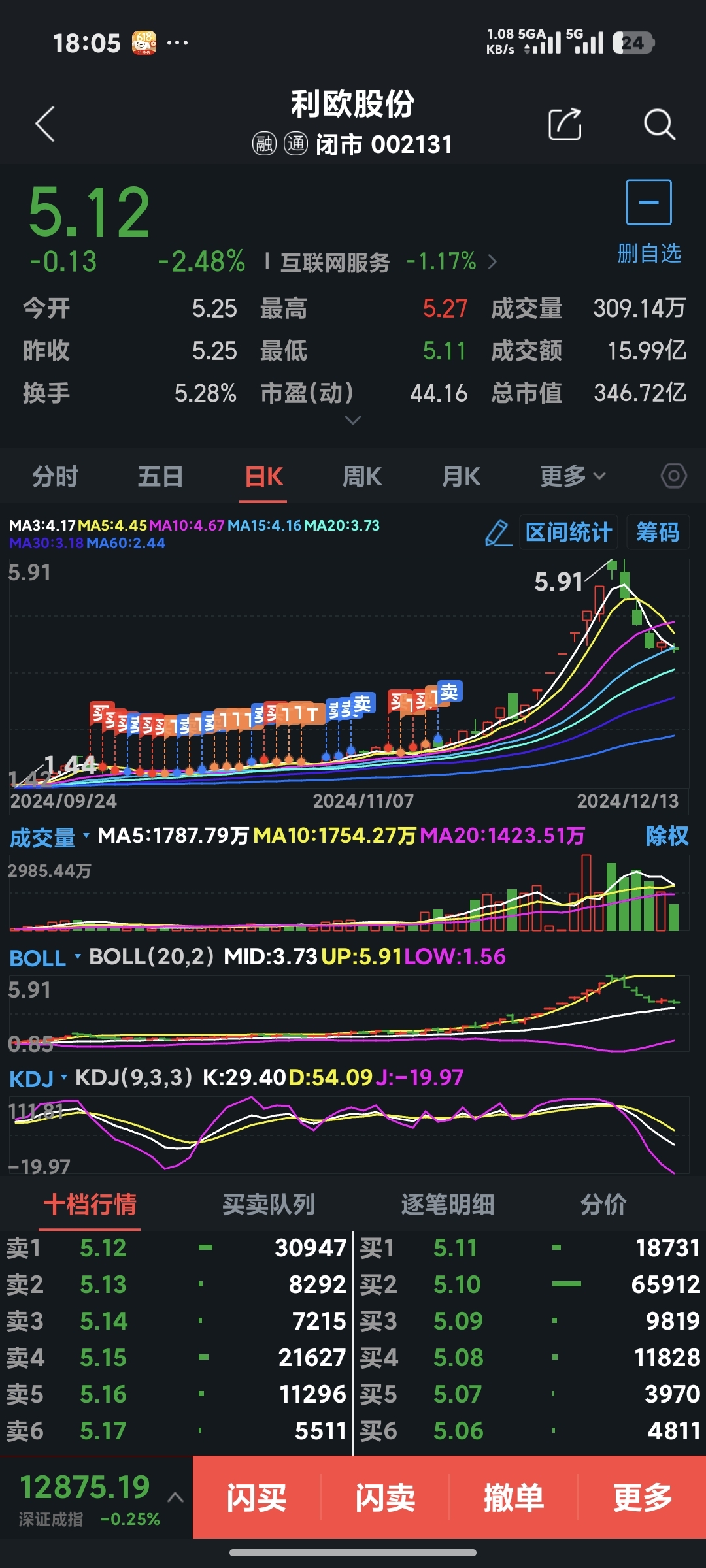Screen dimensions: 706x1568
Task: Select the 买6 5.06 order row
Action: [x=530, y=1431]
